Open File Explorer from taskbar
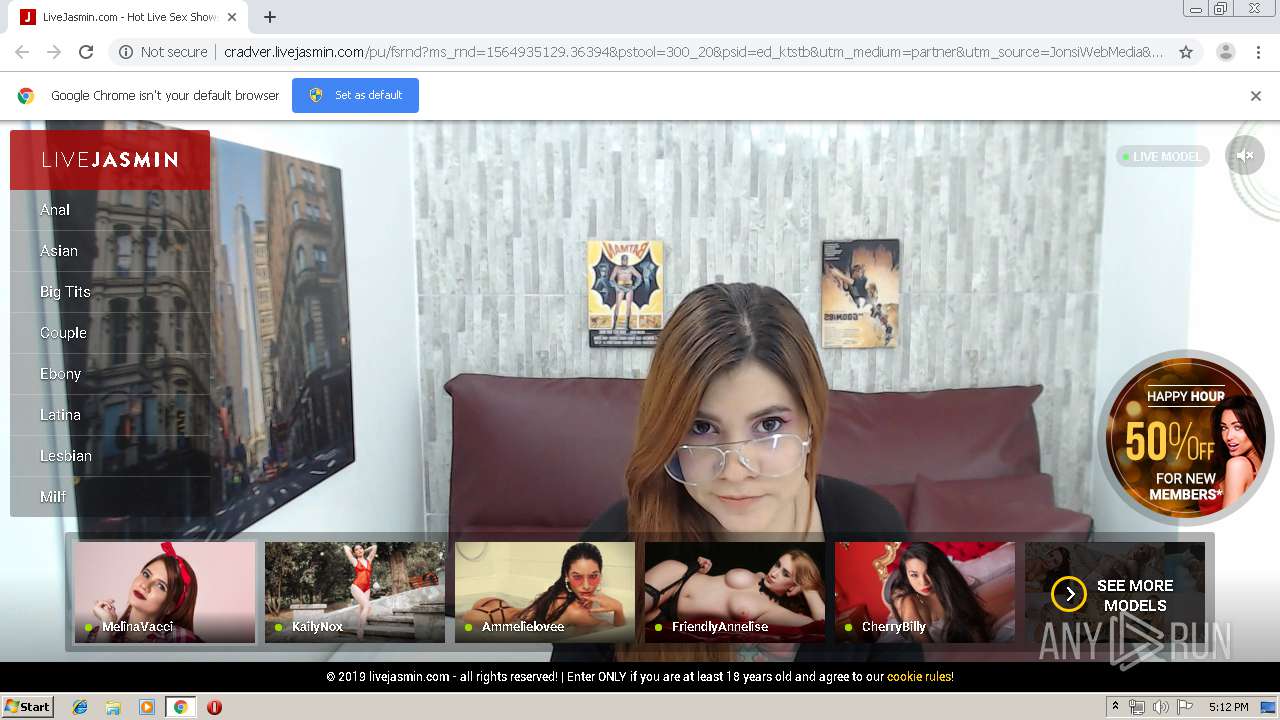Screen dimensions: 1280x720 (113, 707)
